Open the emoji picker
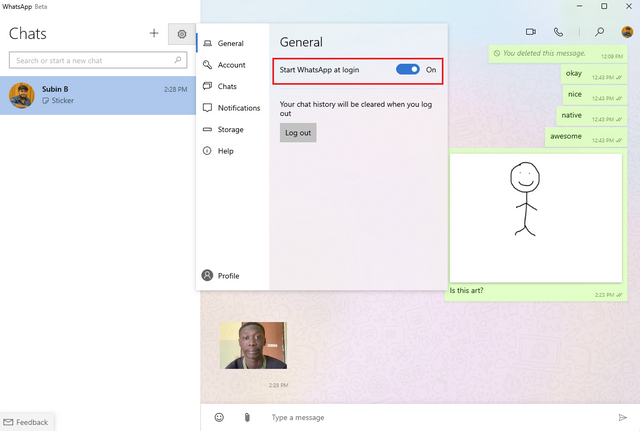This screenshot has height=431, width=640. coord(219,417)
